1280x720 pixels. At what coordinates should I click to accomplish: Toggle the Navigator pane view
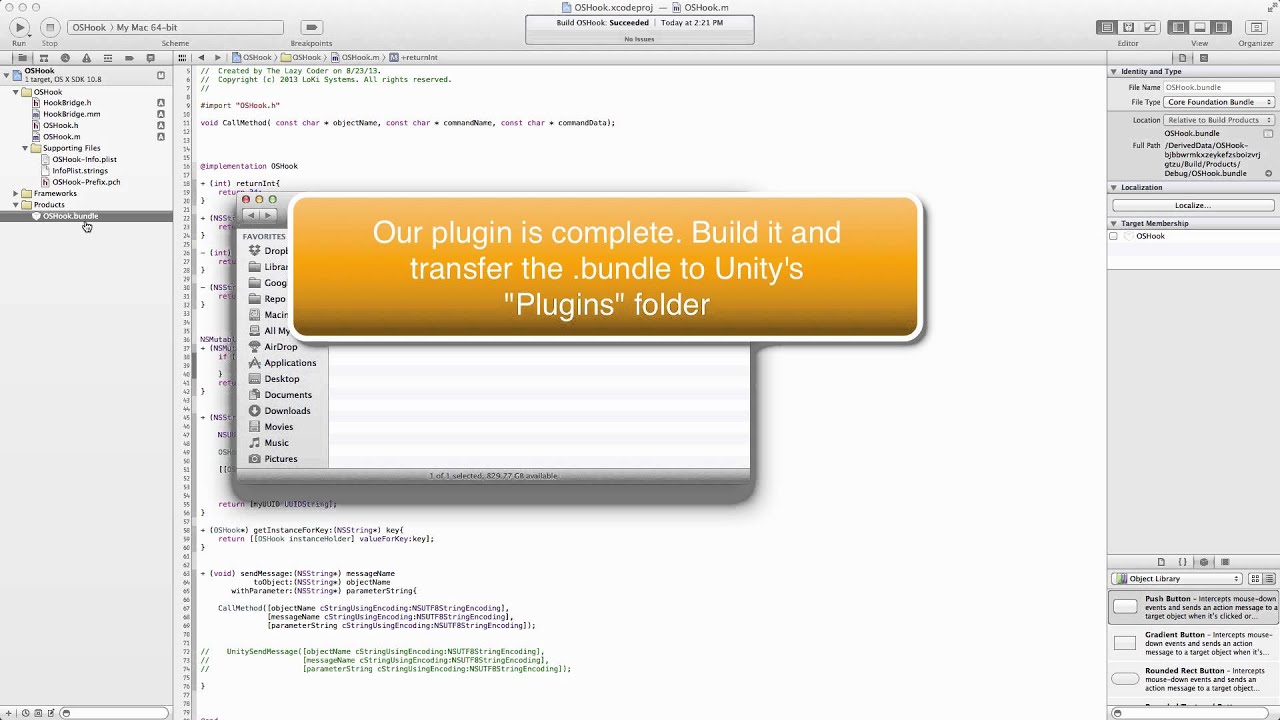coord(1178,28)
